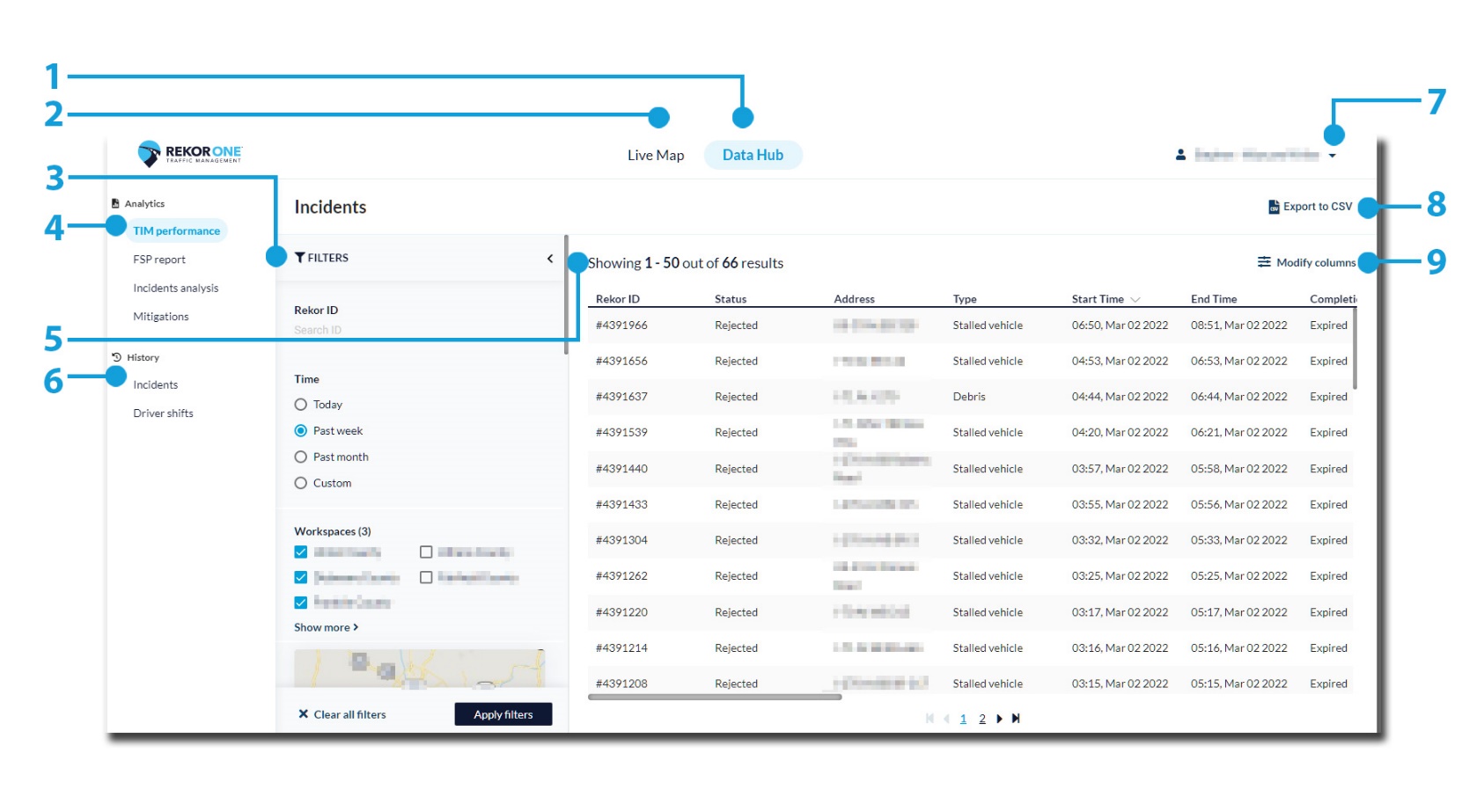
Task: Select the Past month time filter
Action: tap(300, 456)
